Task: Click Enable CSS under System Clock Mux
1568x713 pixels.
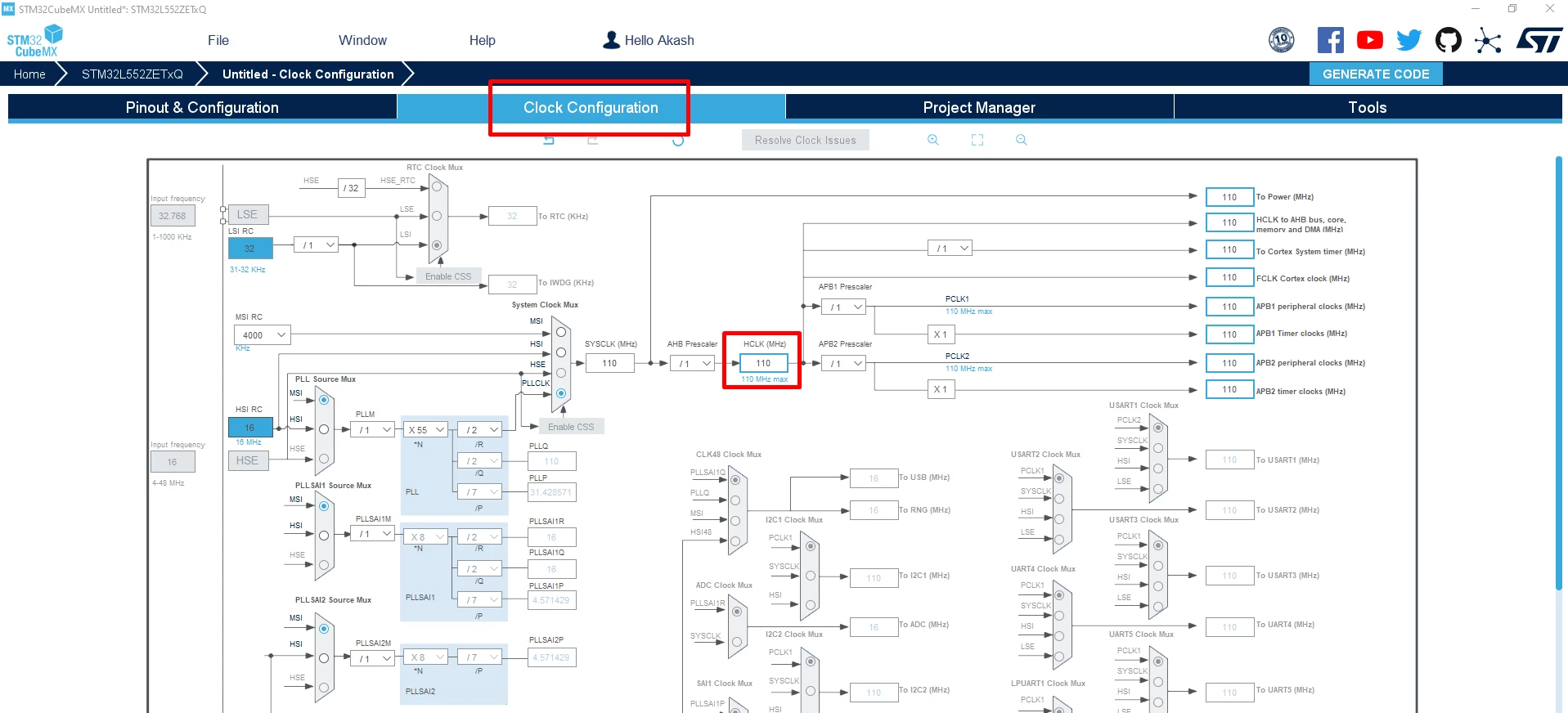Action: click(x=571, y=427)
